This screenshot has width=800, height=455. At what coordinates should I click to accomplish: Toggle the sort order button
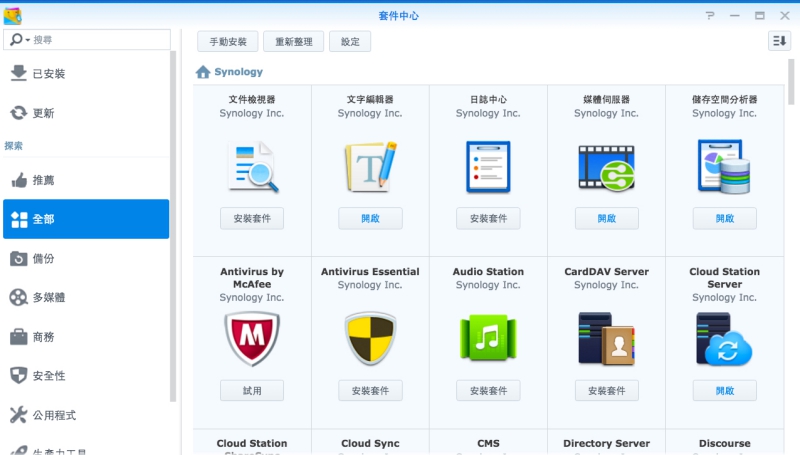[779, 41]
